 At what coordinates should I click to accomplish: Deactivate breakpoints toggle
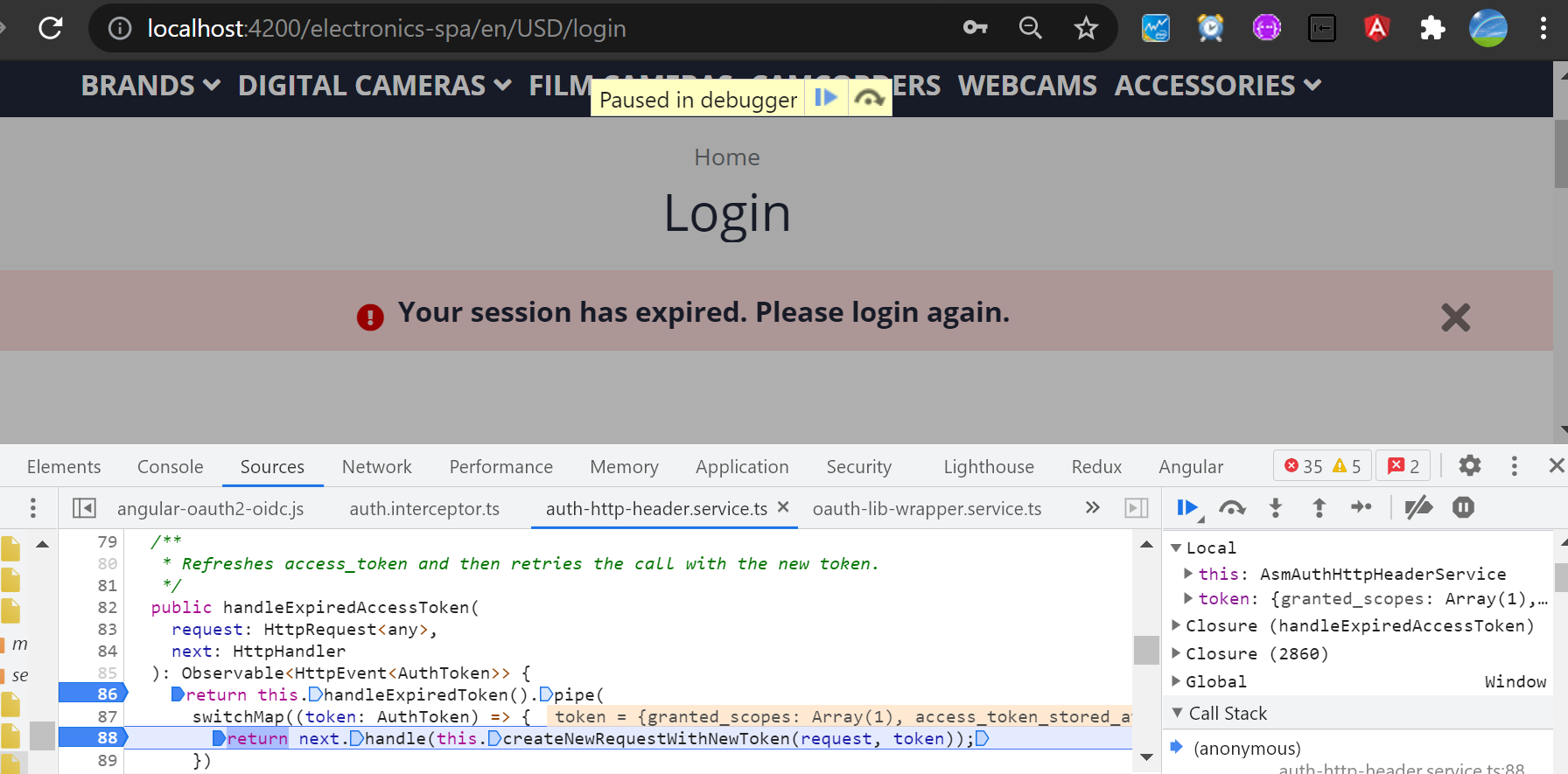pyautogui.click(x=1418, y=507)
